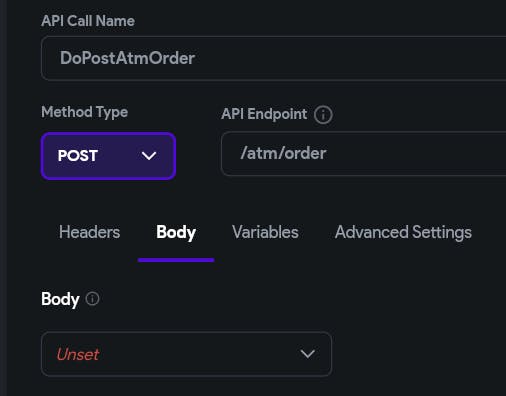Viewport: 506px width, 396px height.
Task: Click the info icon next to Body heading
Action: 92,299
